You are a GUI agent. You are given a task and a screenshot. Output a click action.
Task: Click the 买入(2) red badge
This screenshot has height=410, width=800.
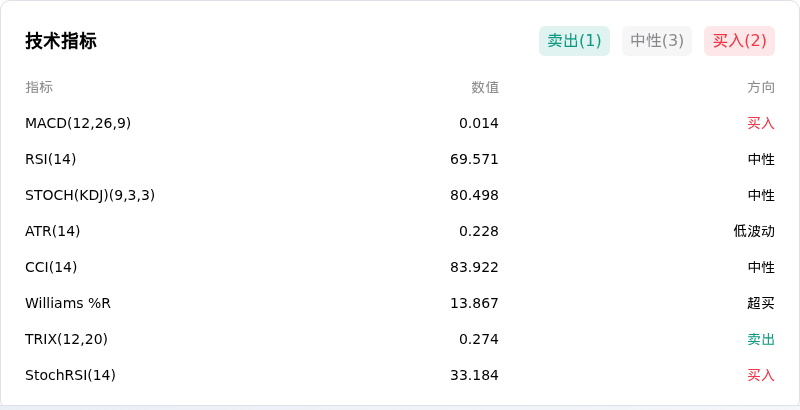[x=739, y=41]
